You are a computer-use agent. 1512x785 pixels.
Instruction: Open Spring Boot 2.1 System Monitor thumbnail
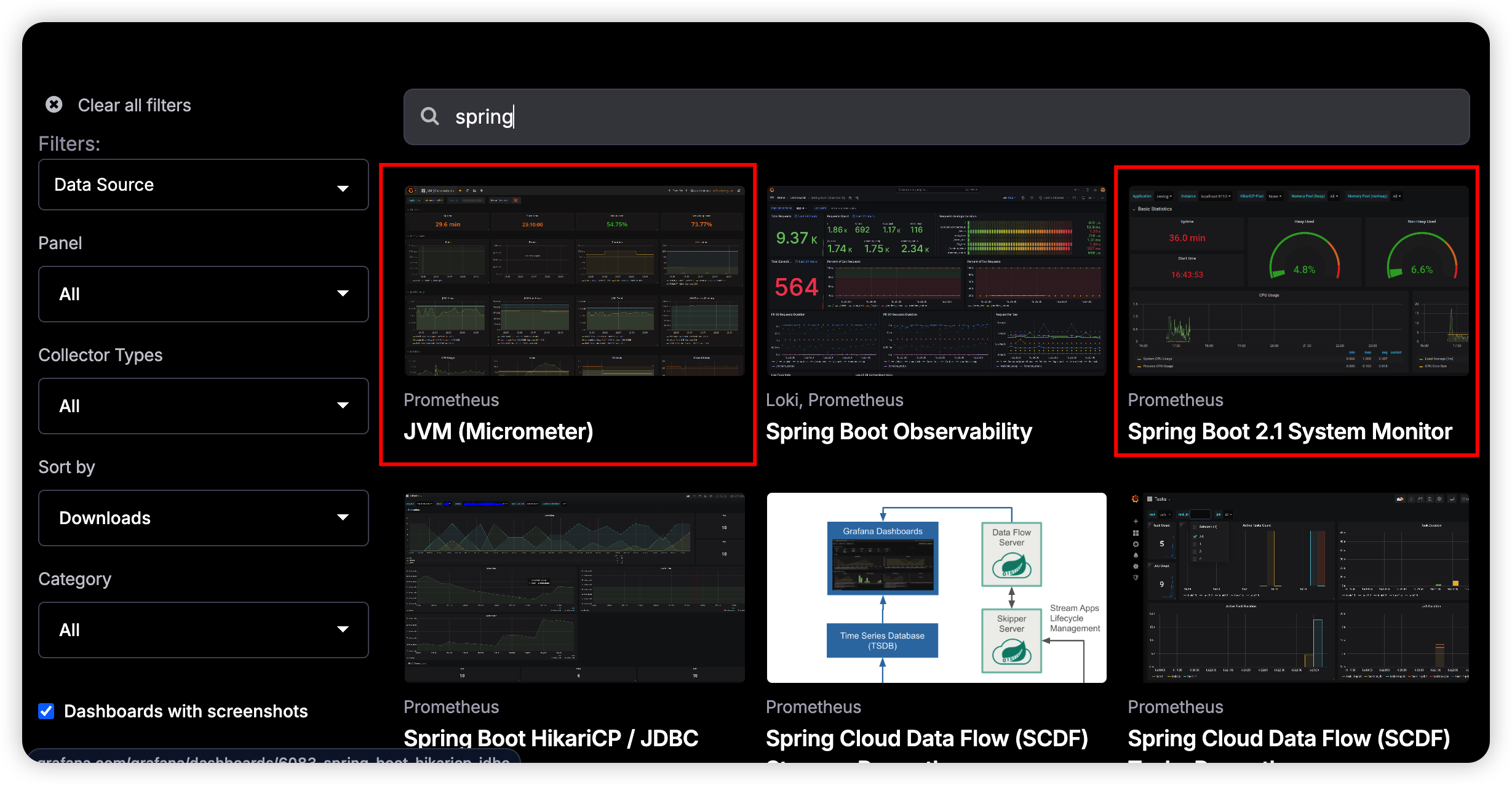click(1299, 281)
